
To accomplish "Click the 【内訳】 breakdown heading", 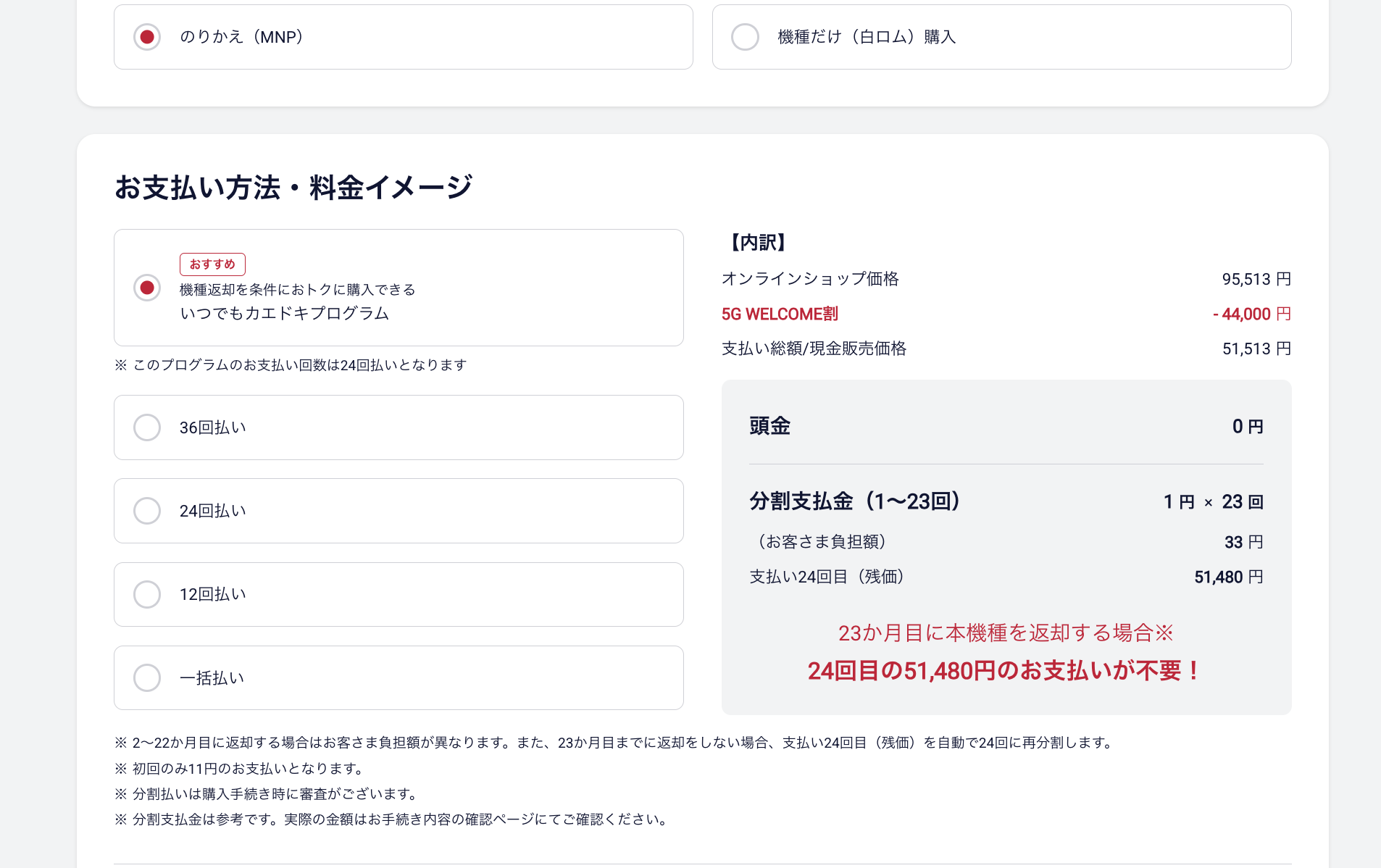I will [758, 243].
